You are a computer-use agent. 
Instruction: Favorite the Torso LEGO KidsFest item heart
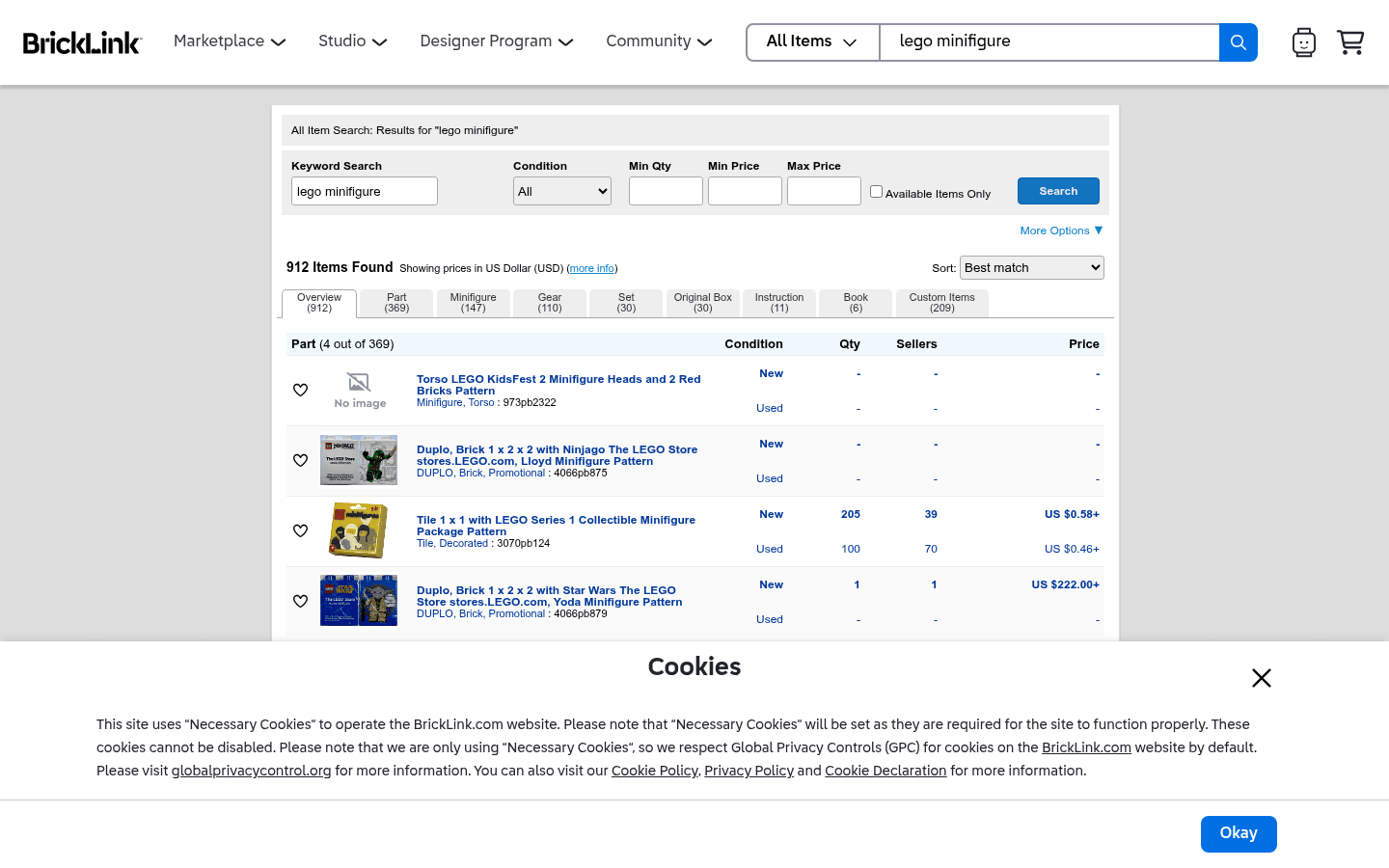300,391
